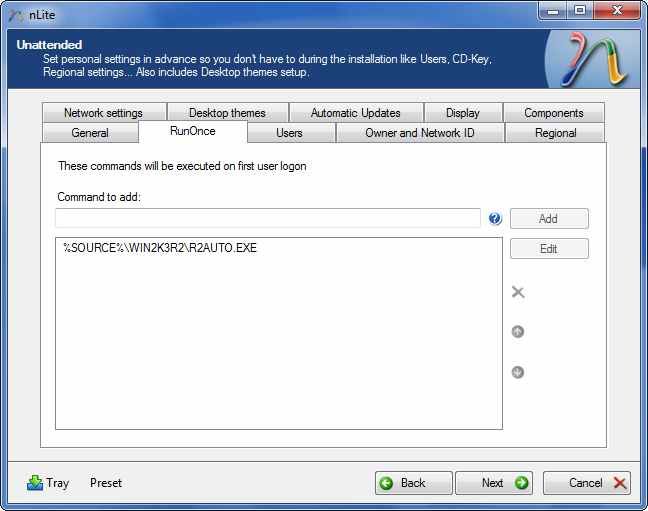
Task: Minimize the nLite window
Action: tap(553, 11)
